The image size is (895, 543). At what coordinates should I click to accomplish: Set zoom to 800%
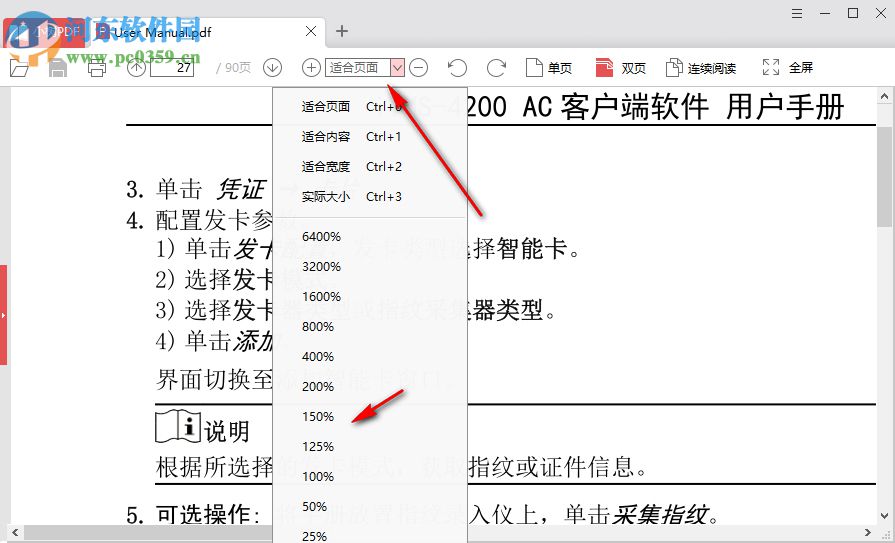pos(370,327)
